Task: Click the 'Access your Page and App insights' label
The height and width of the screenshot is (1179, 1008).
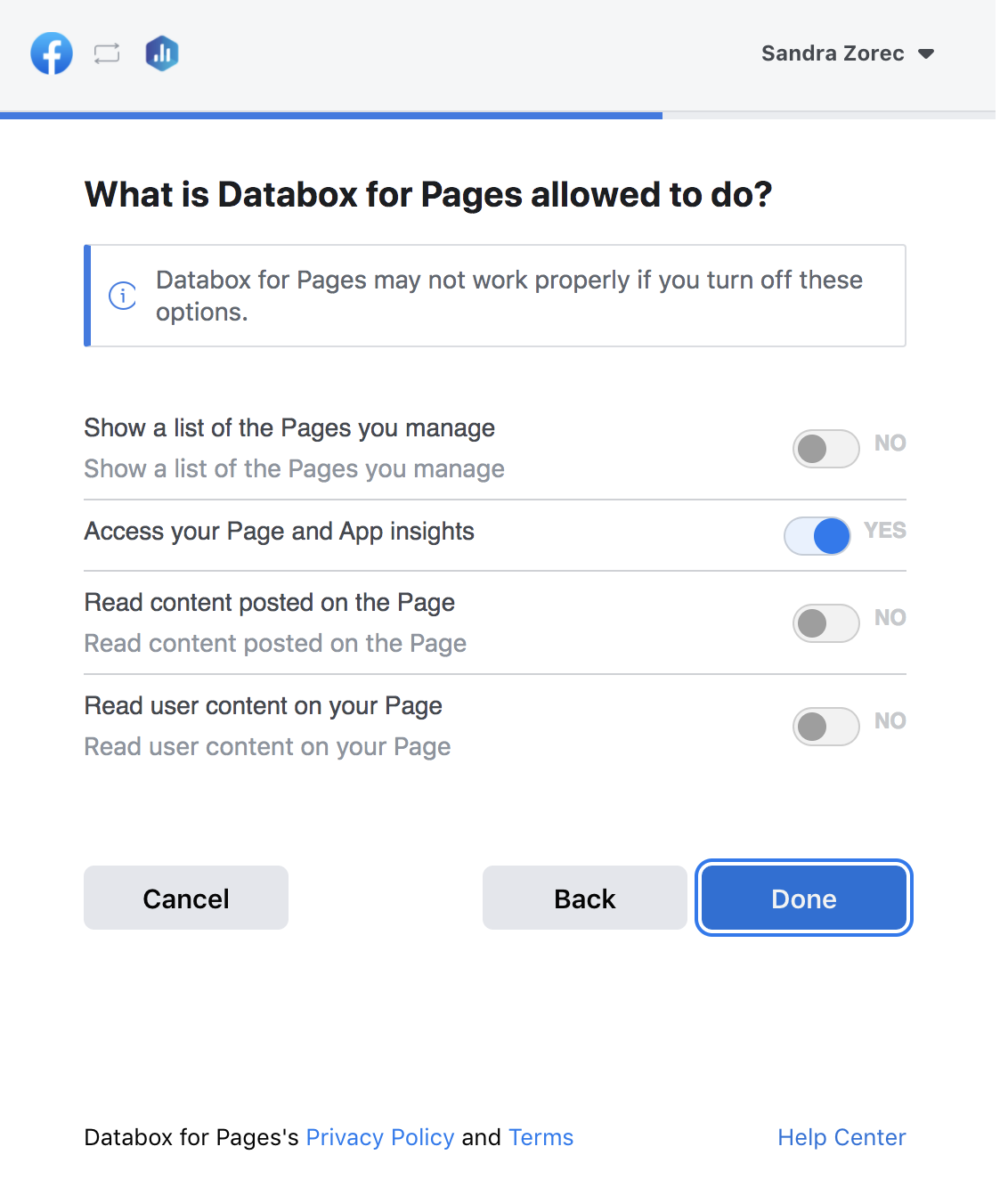Action: [x=279, y=532]
